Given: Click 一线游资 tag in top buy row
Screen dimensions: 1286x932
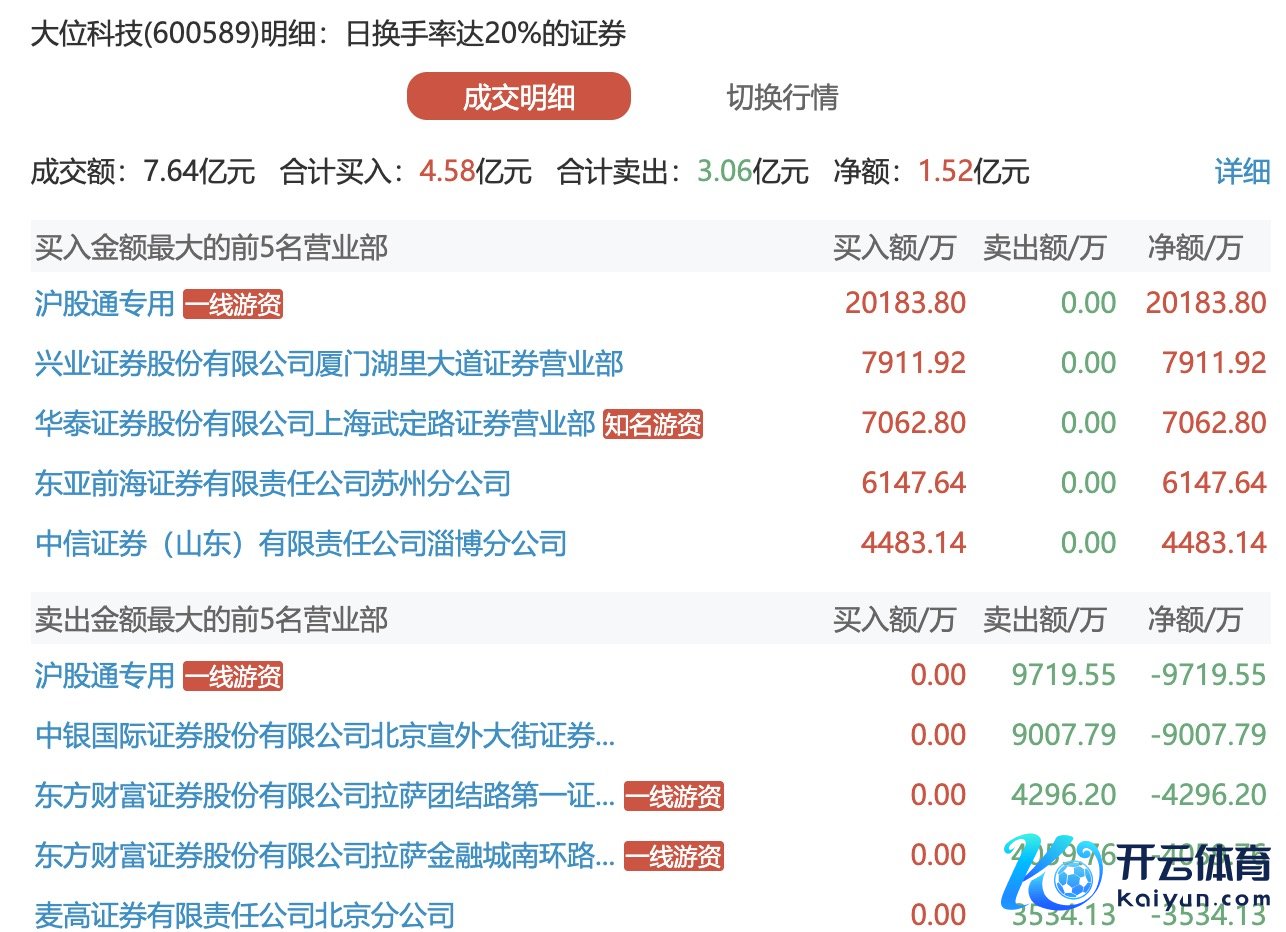Looking at the screenshot, I should 233,305.
